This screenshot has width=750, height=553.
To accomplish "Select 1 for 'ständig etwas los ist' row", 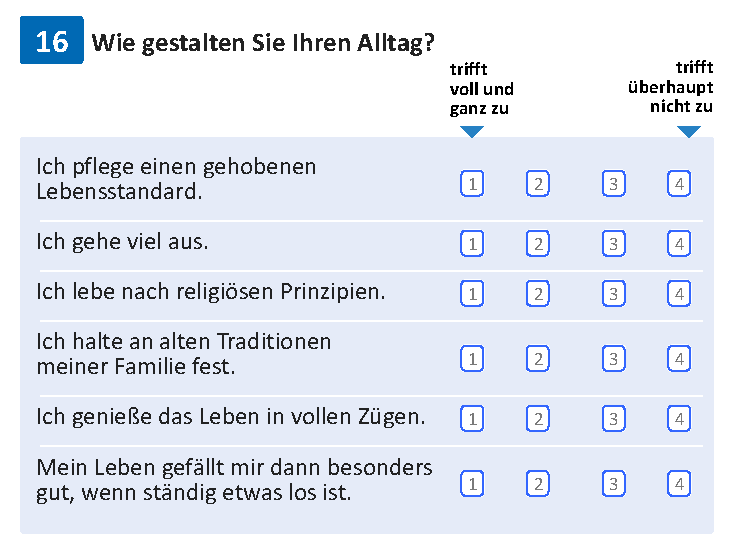I will click(x=472, y=484).
